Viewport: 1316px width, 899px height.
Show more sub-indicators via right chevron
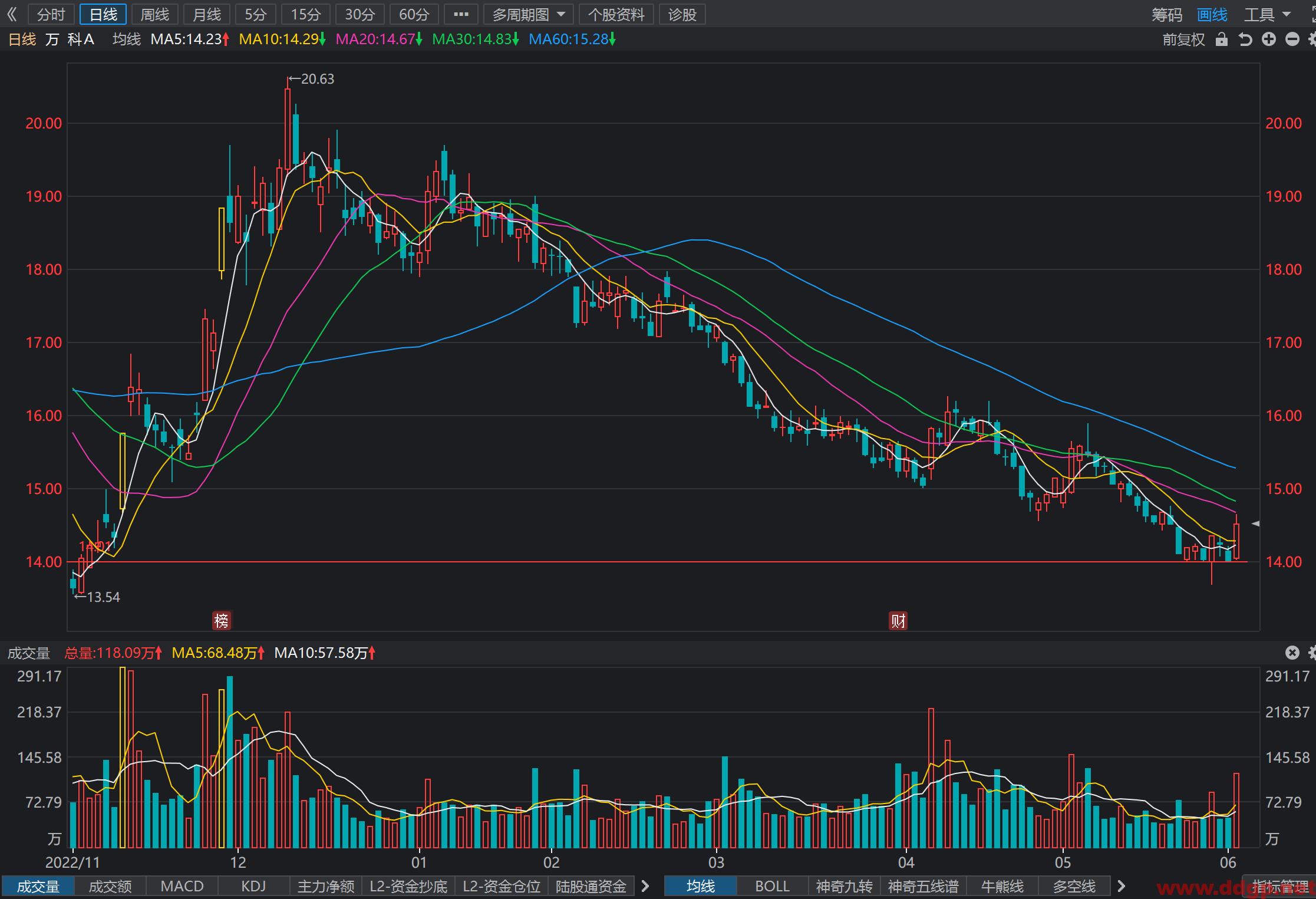coord(645,886)
